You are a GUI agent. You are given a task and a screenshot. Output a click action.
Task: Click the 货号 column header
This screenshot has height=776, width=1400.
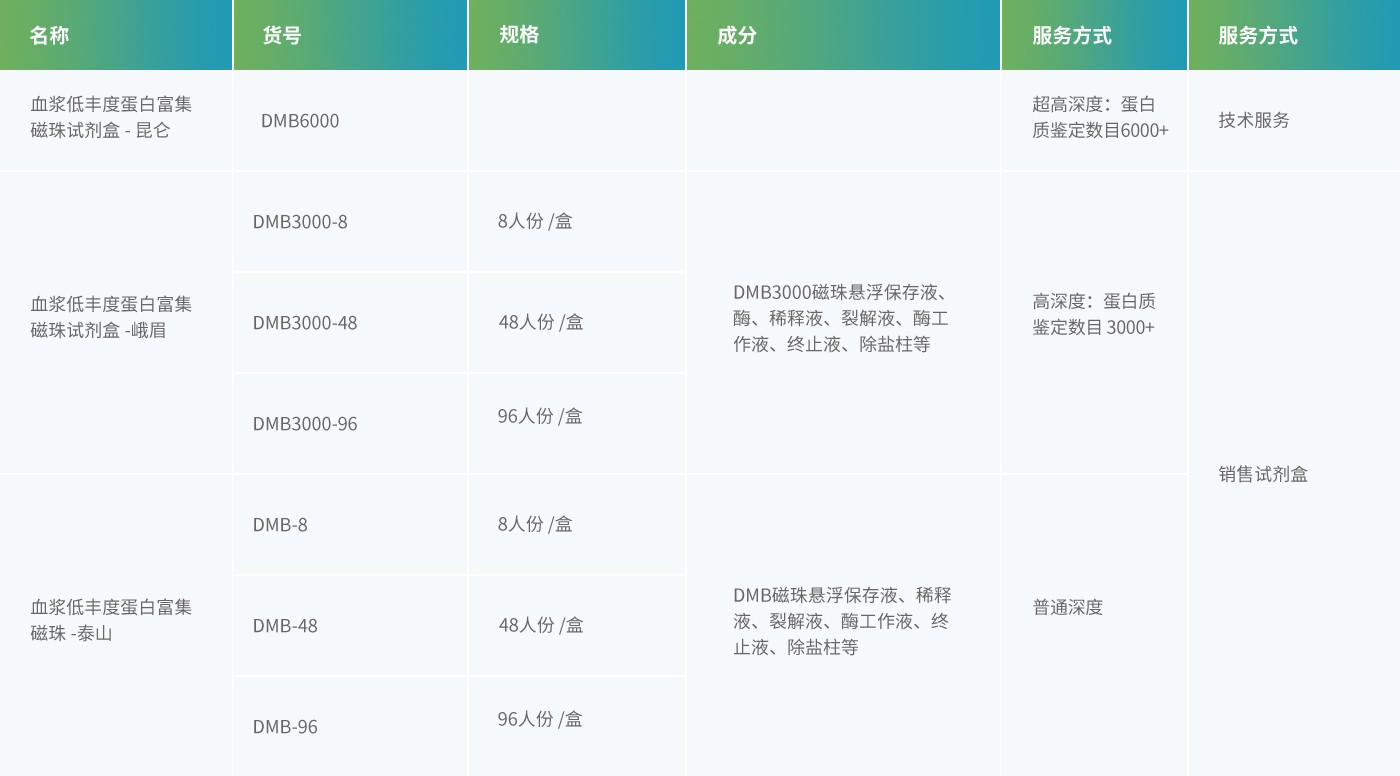(x=281, y=36)
